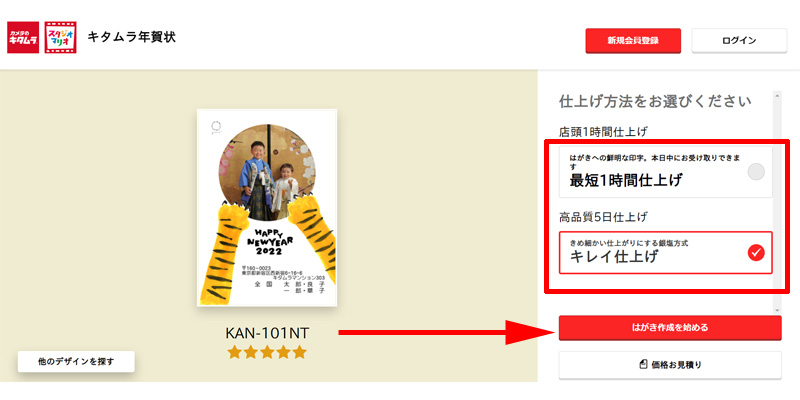Click the 新規会員登録 button
The height and width of the screenshot is (400, 800).
(x=633, y=41)
